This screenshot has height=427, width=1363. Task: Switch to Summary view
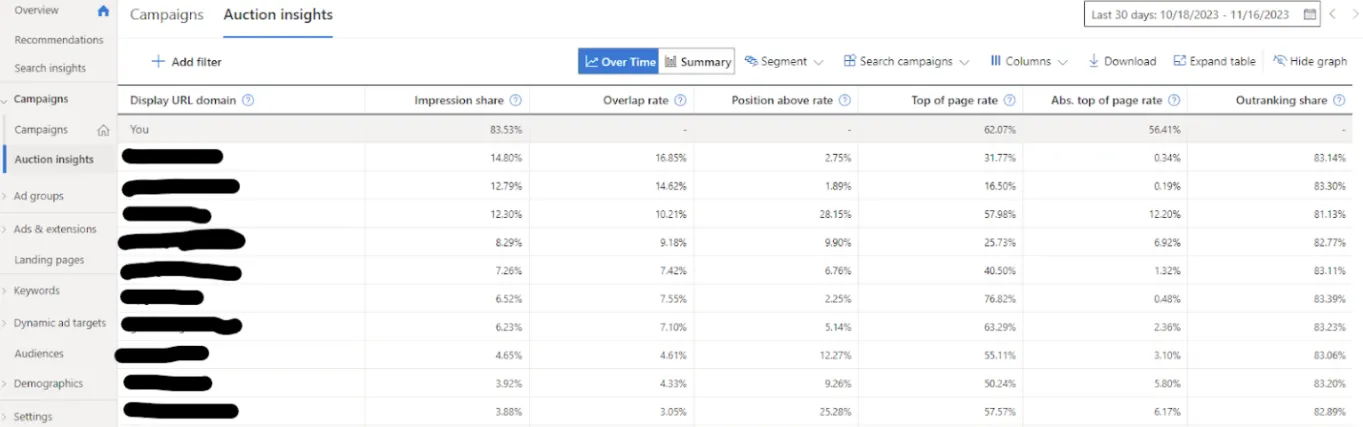tap(697, 62)
